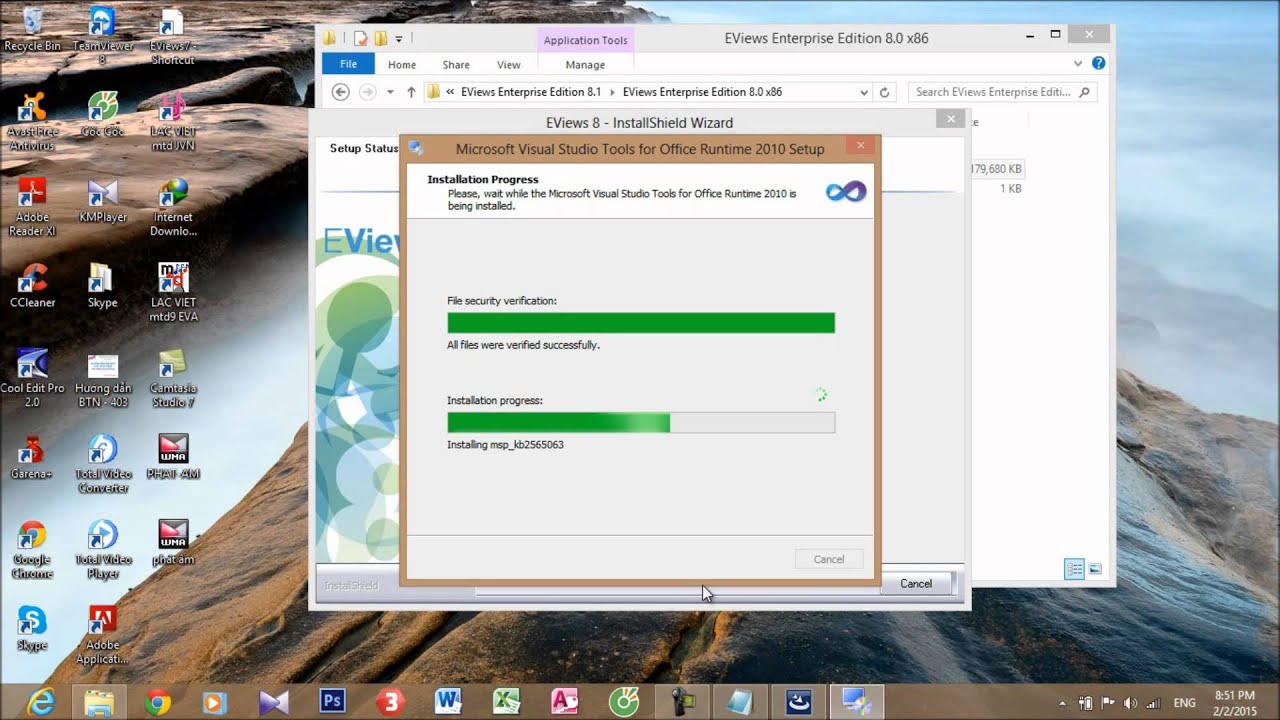This screenshot has height=720, width=1280.
Task: Launch Avast Free Antivirus desktop icon
Action: [32, 120]
